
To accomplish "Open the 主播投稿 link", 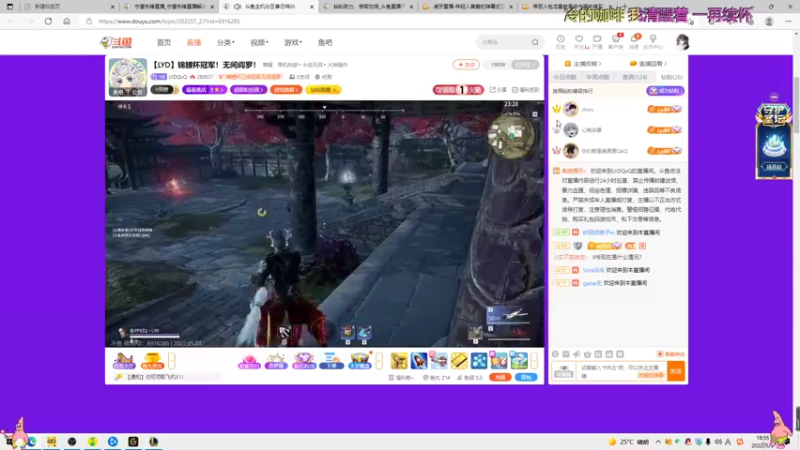I will [x=583, y=64].
